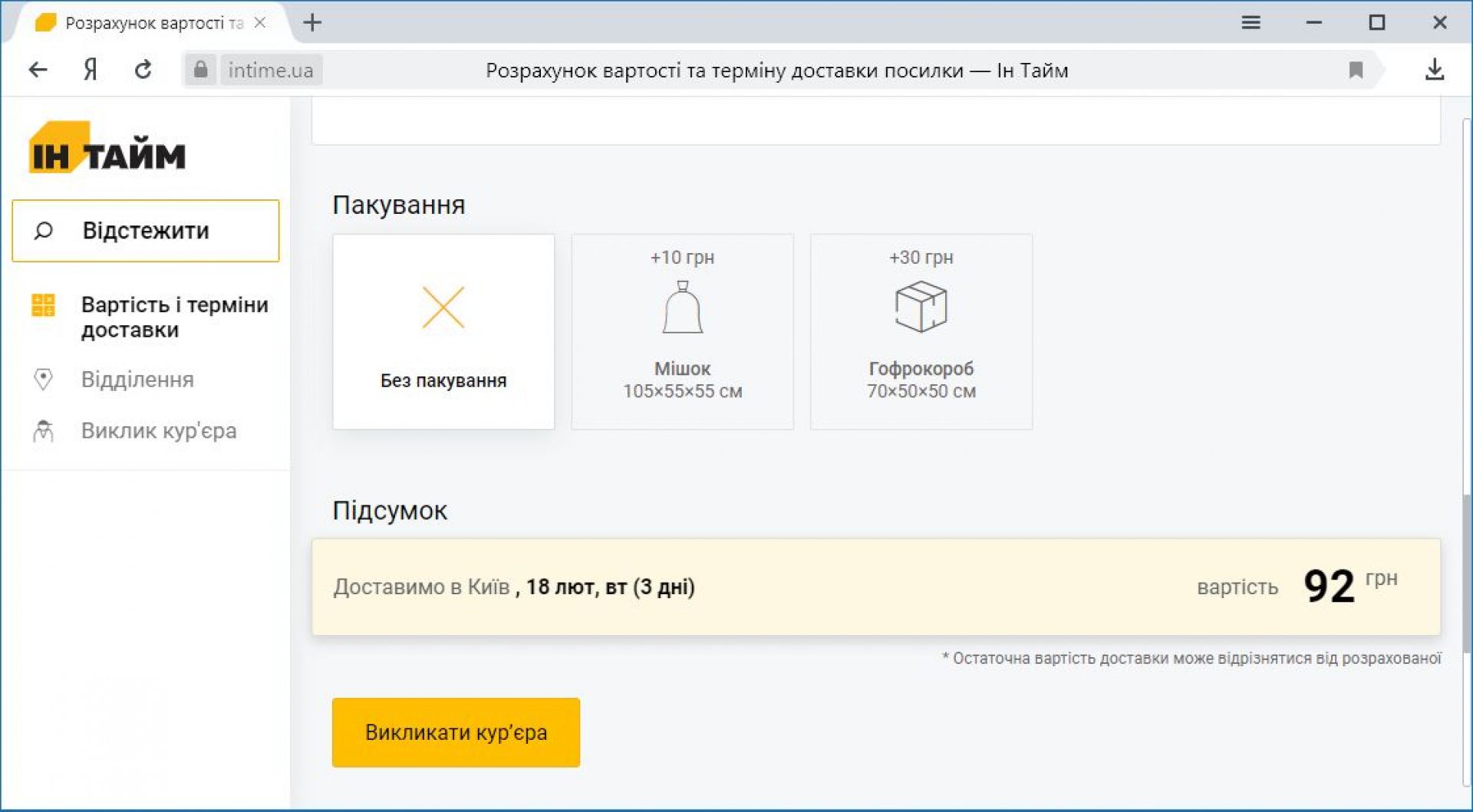The width and height of the screenshot is (1473, 812).
Task: Choose the Мішок 105×55×55 см packaging
Action: (x=682, y=332)
